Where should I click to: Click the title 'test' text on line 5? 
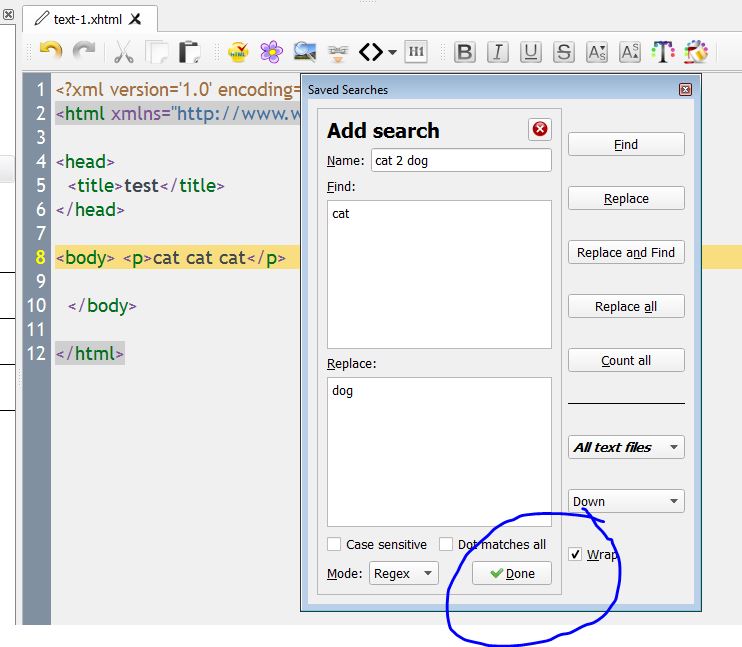pyautogui.click(x=141, y=186)
